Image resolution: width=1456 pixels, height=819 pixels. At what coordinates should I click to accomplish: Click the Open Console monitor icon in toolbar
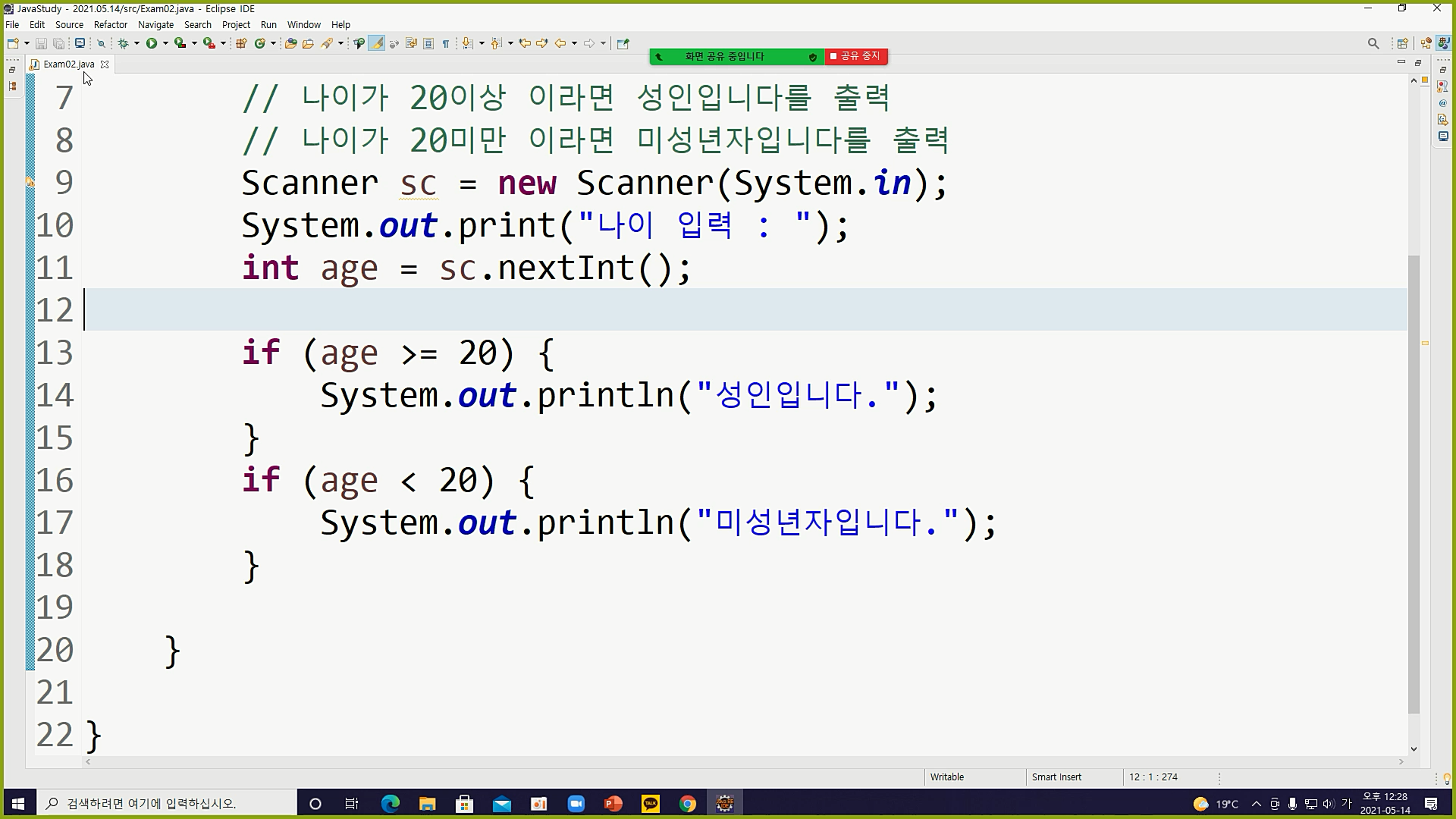pos(79,43)
